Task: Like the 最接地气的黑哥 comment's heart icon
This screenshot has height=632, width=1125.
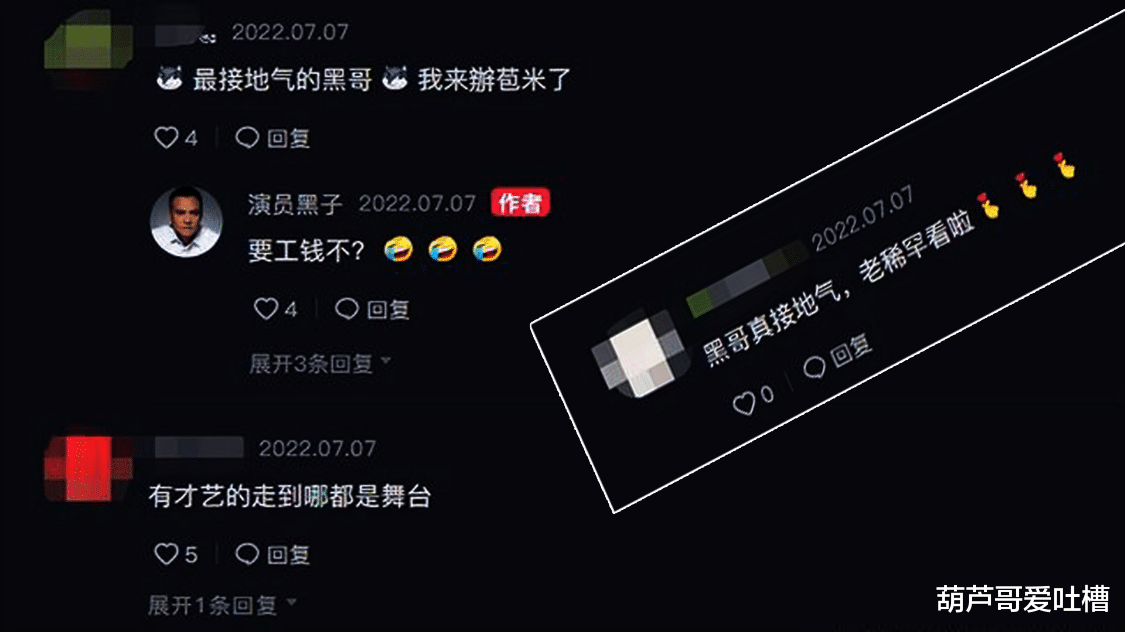Action: tap(166, 138)
